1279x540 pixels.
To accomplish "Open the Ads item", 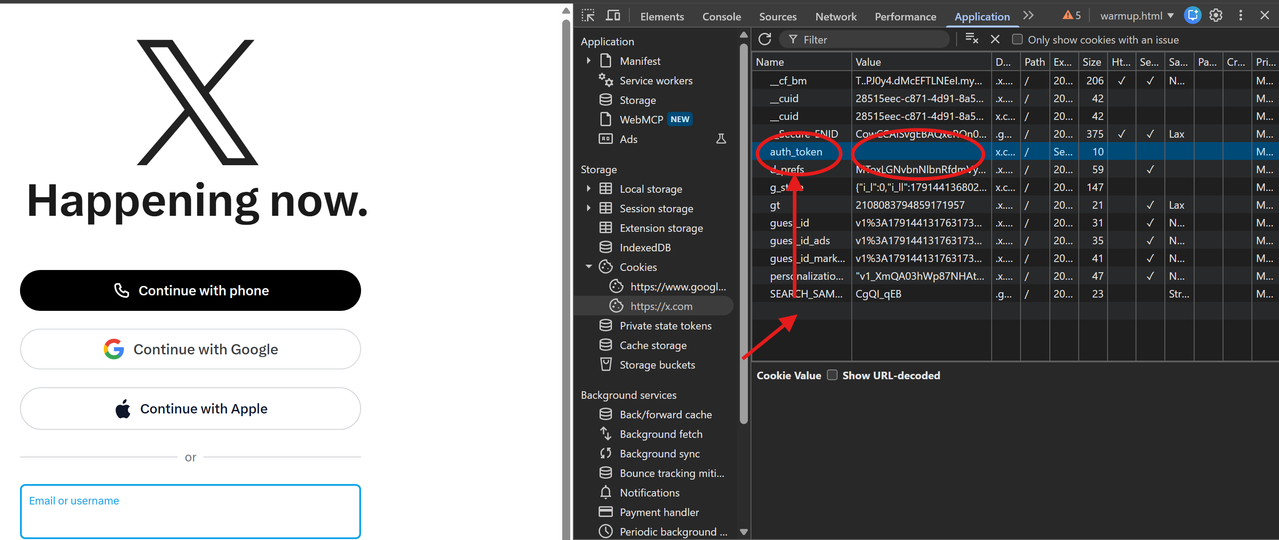I will point(628,139).
